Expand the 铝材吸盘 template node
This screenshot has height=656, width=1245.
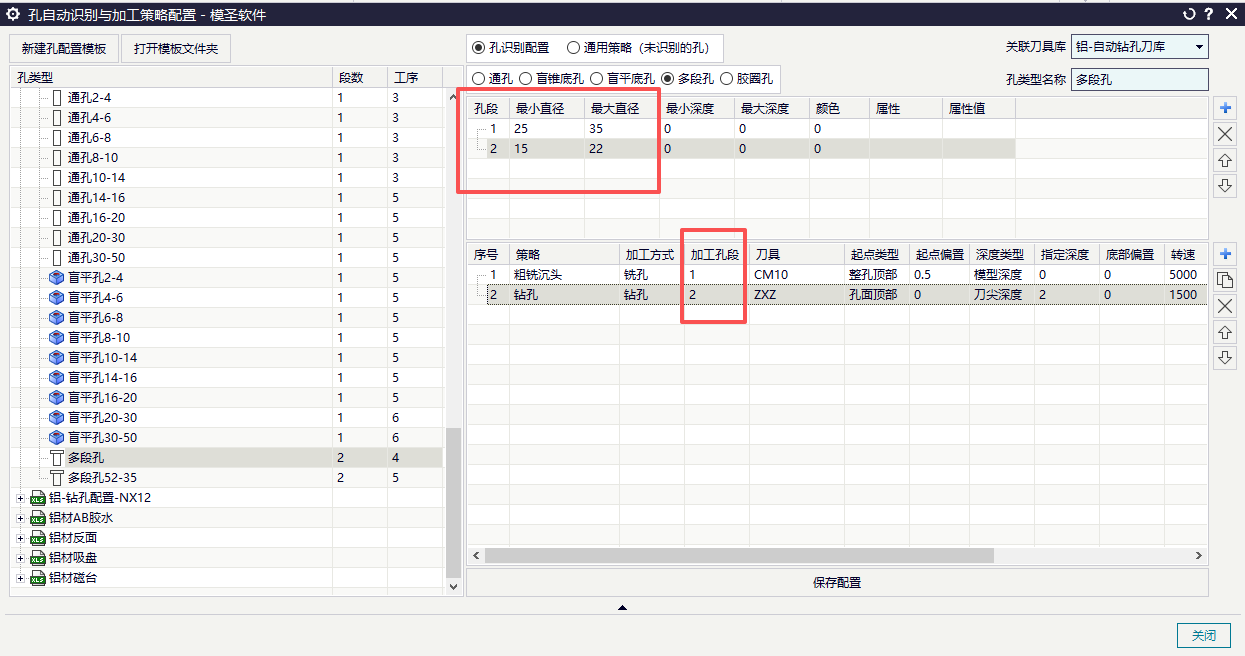click(x=20, y=557)
